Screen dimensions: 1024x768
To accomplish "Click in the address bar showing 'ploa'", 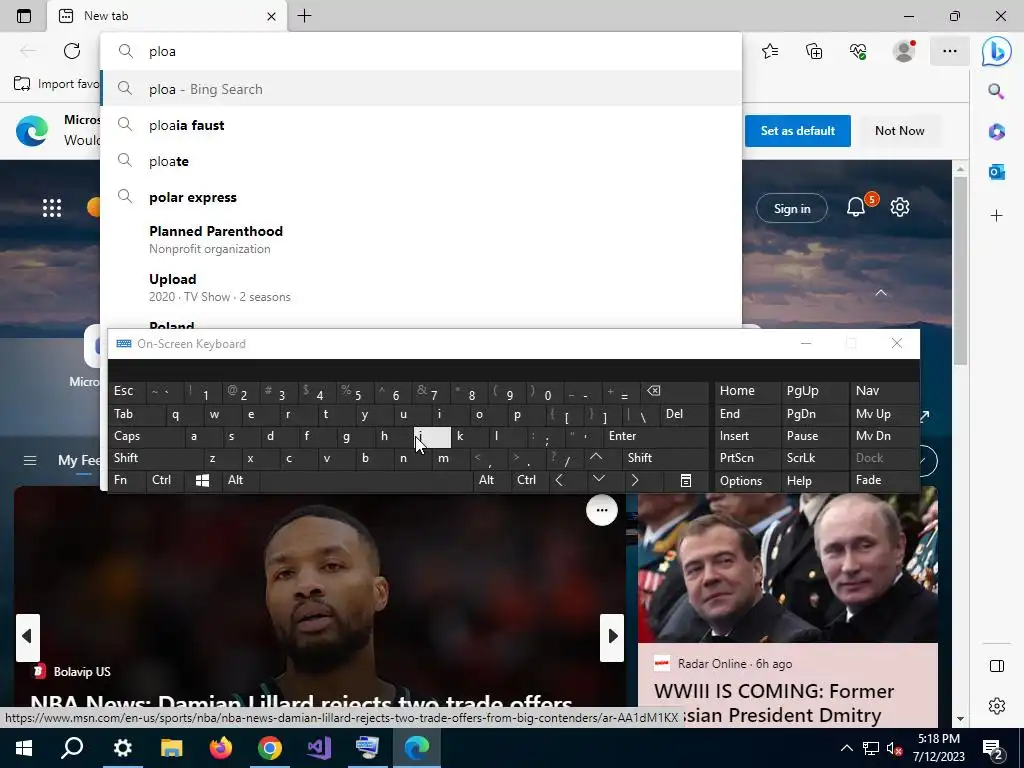I will (x=421, y=51).
